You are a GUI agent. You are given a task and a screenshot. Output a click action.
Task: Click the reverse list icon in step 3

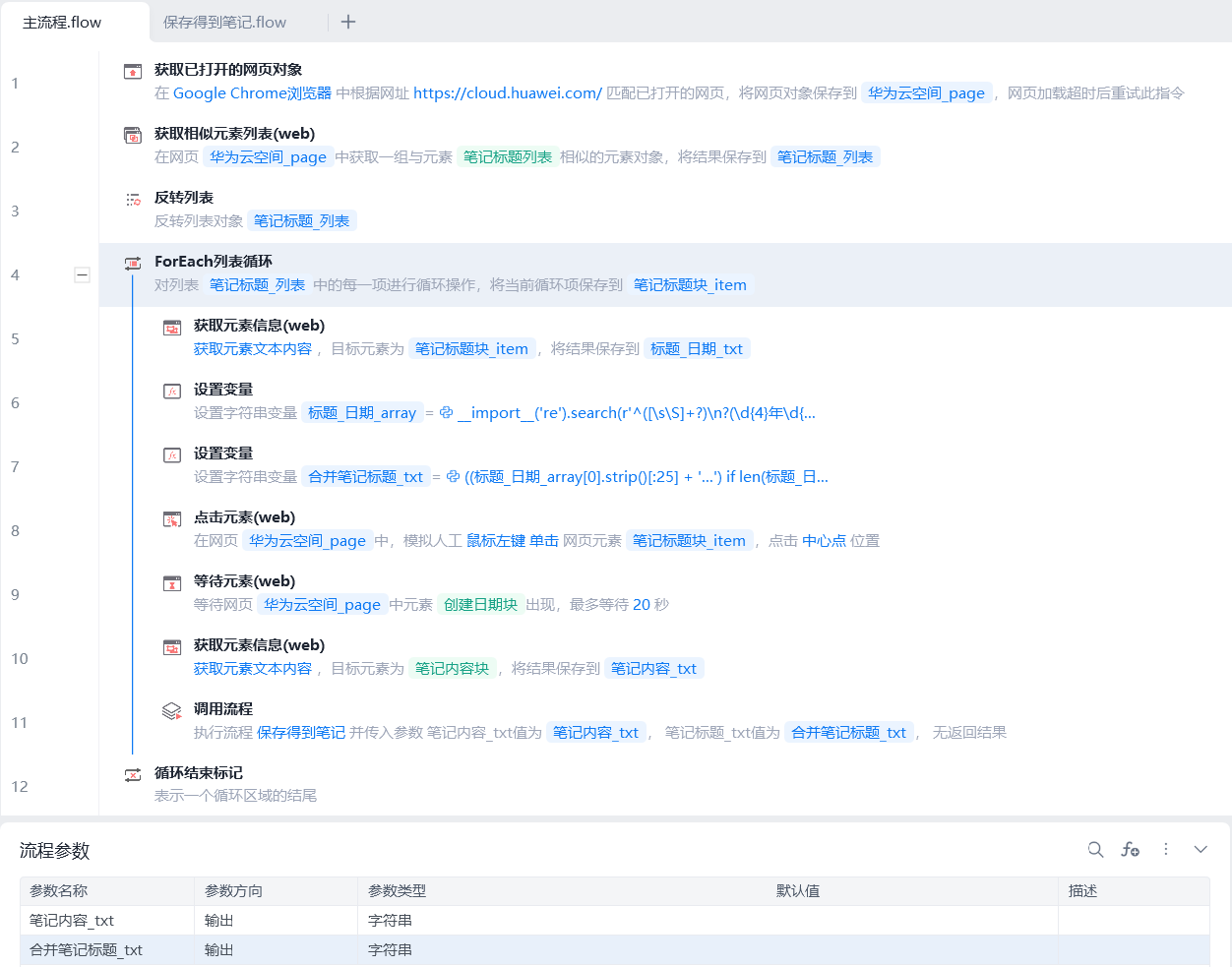(133, 199)
